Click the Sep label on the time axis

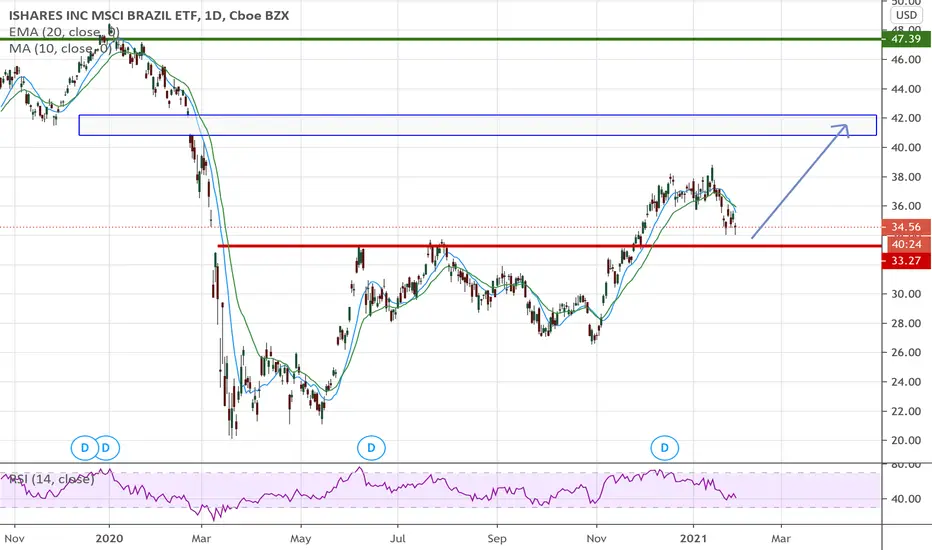pyautogui.click(x=497, y=539)
